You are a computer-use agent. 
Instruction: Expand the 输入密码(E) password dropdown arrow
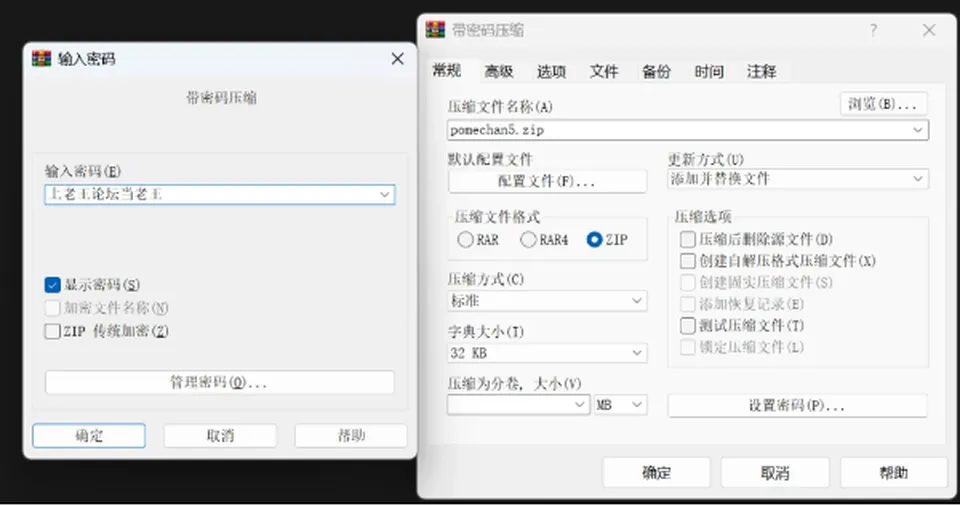384,195
